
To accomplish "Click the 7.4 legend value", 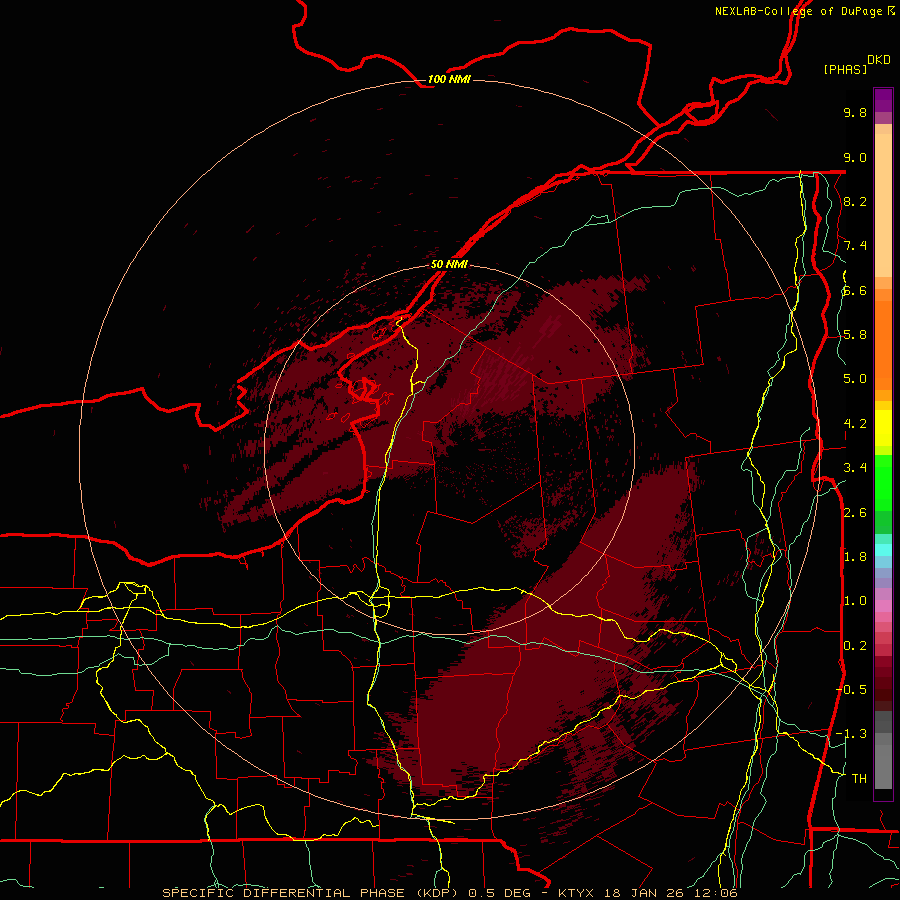I will 855,246.
